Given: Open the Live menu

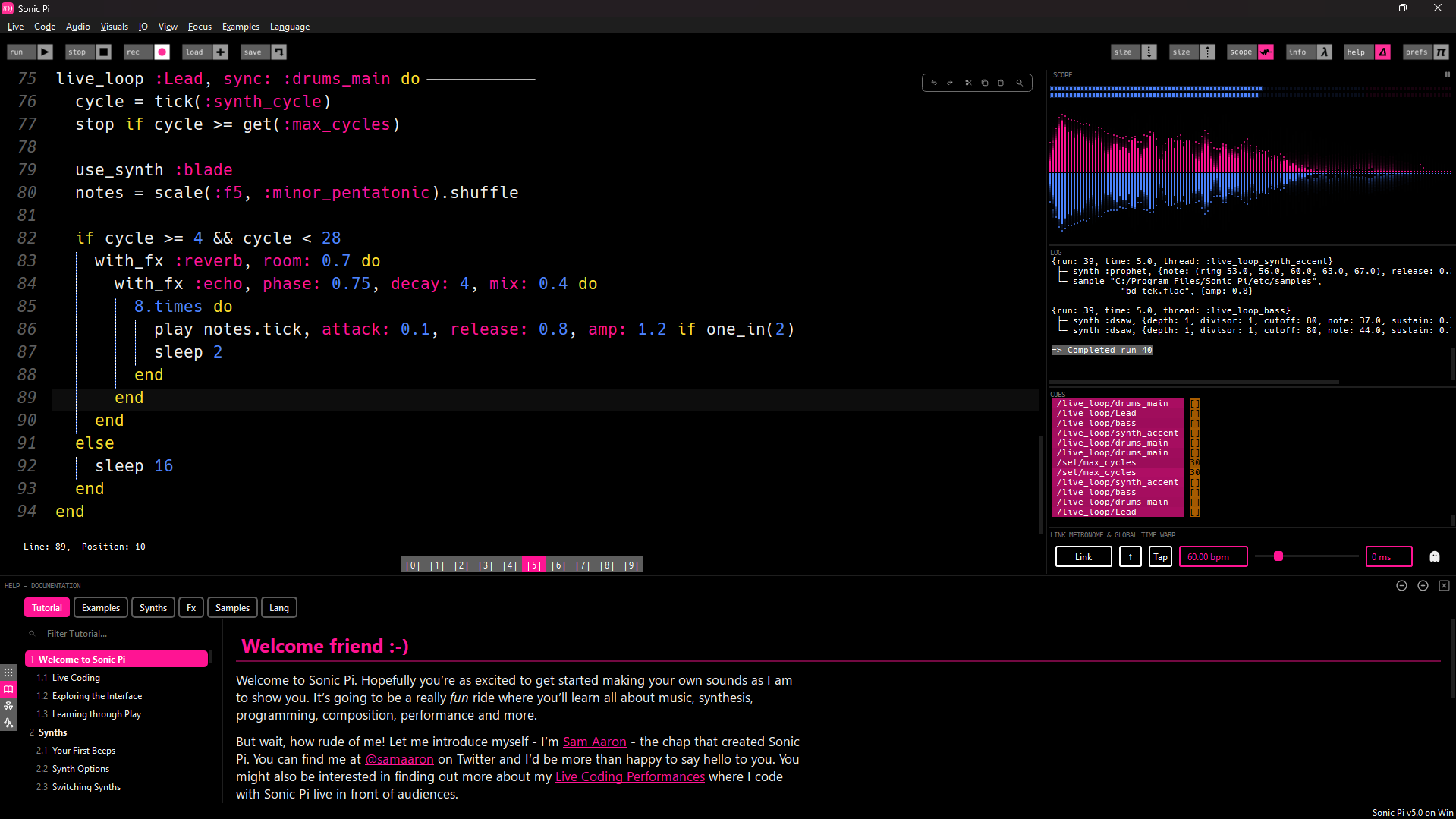Looking at the screenshot, I should click(x=15, y=27).
